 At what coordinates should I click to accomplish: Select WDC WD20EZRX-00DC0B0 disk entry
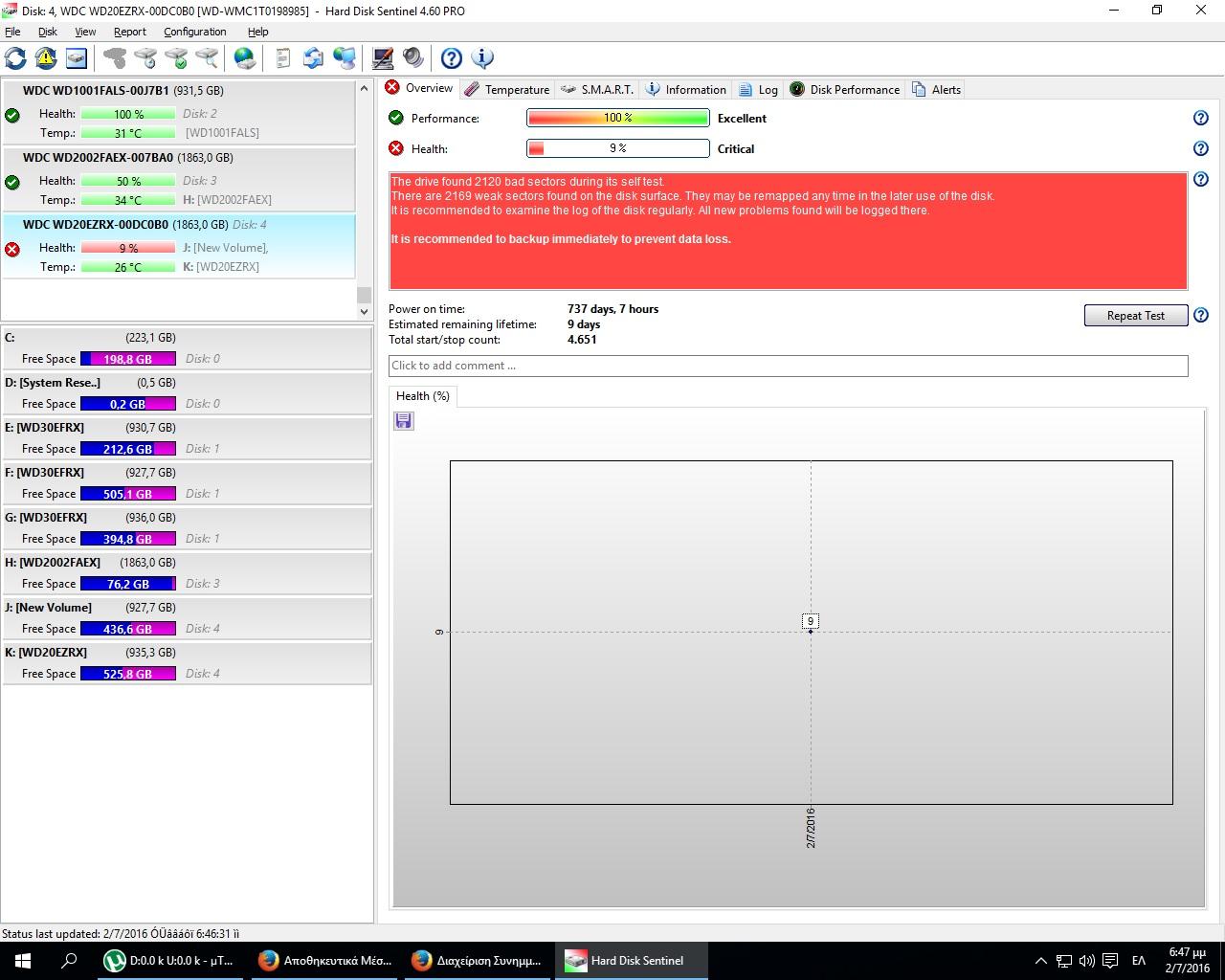point(178,246)
